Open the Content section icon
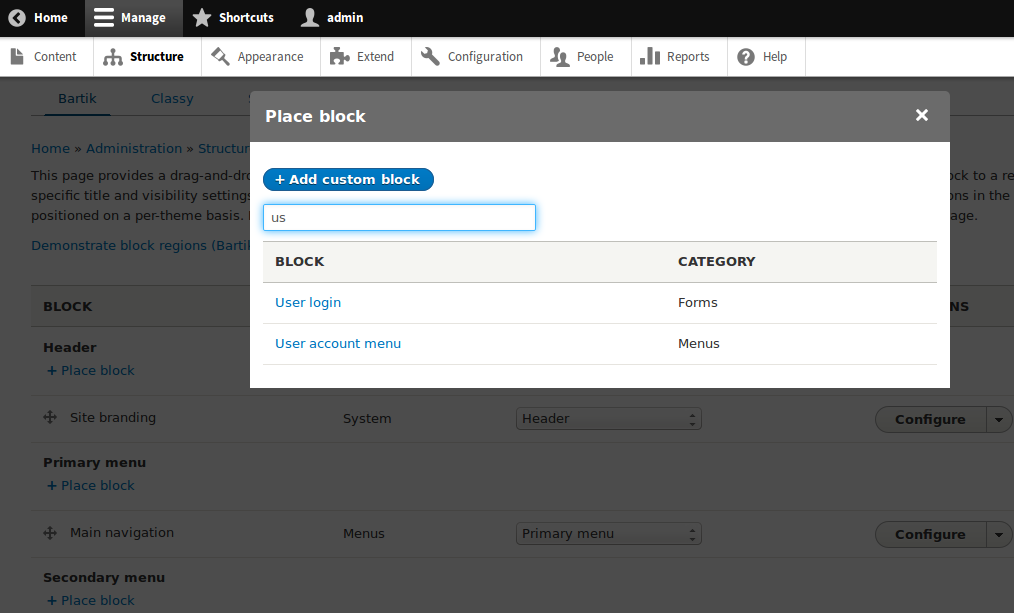The image size is (1014, 613). [15, 57]
